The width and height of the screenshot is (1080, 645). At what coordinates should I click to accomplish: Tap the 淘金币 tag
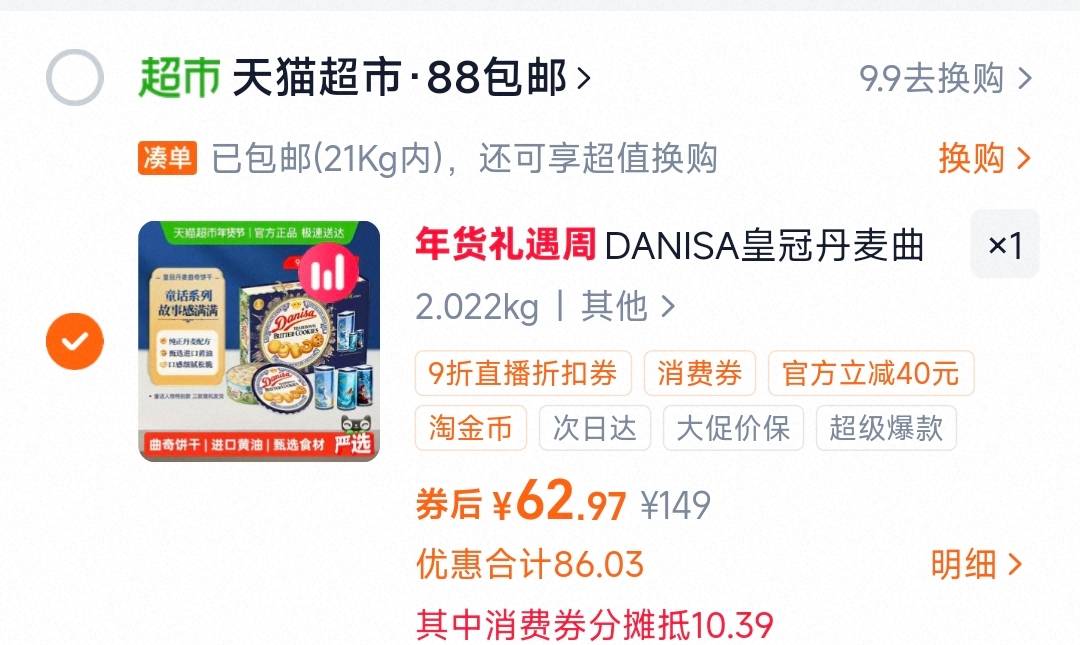point(470,428)
